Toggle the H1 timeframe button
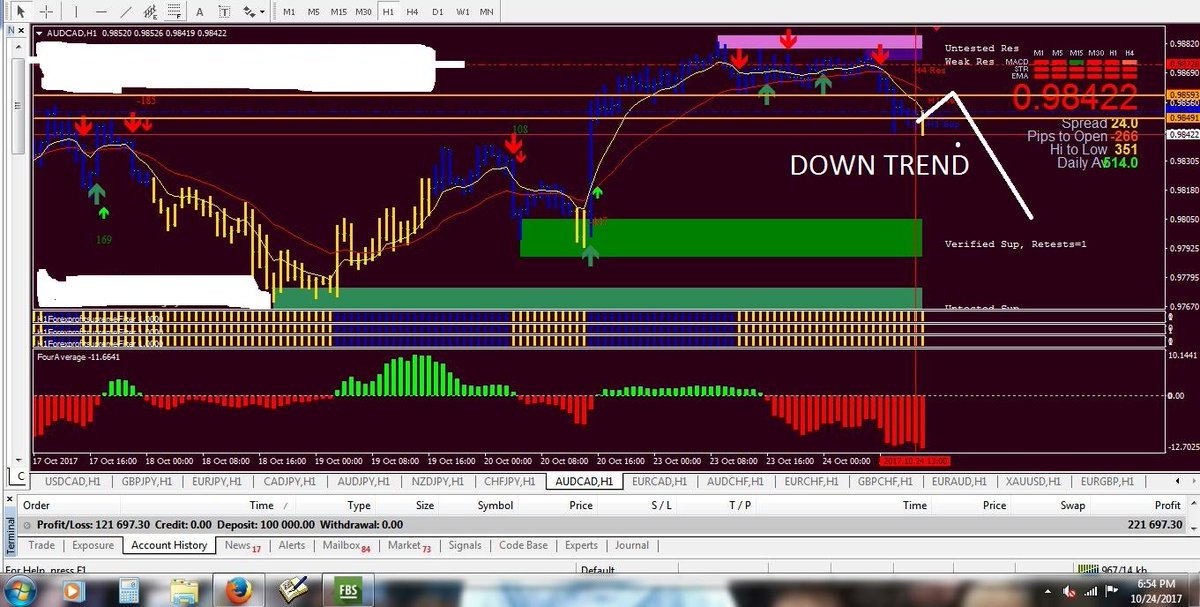Viewport: 1200px width, 607px height. point(388,12)
